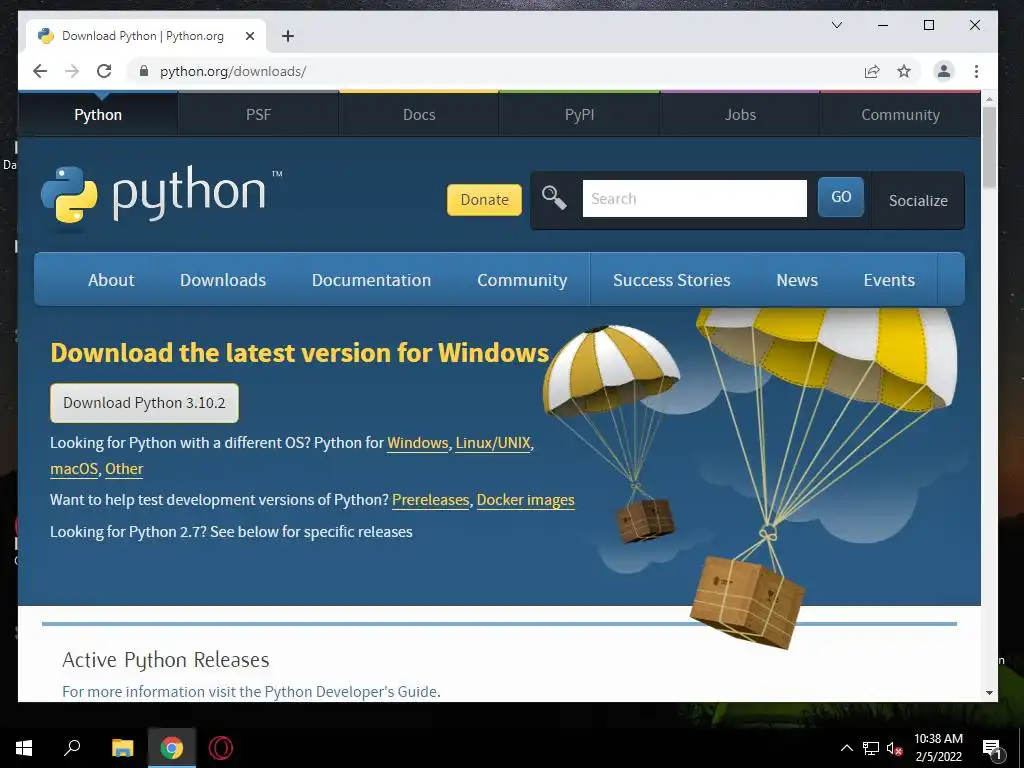1024x768 pixels.
Task: Click the yellow Donate button
Action: tap(484, 199)
